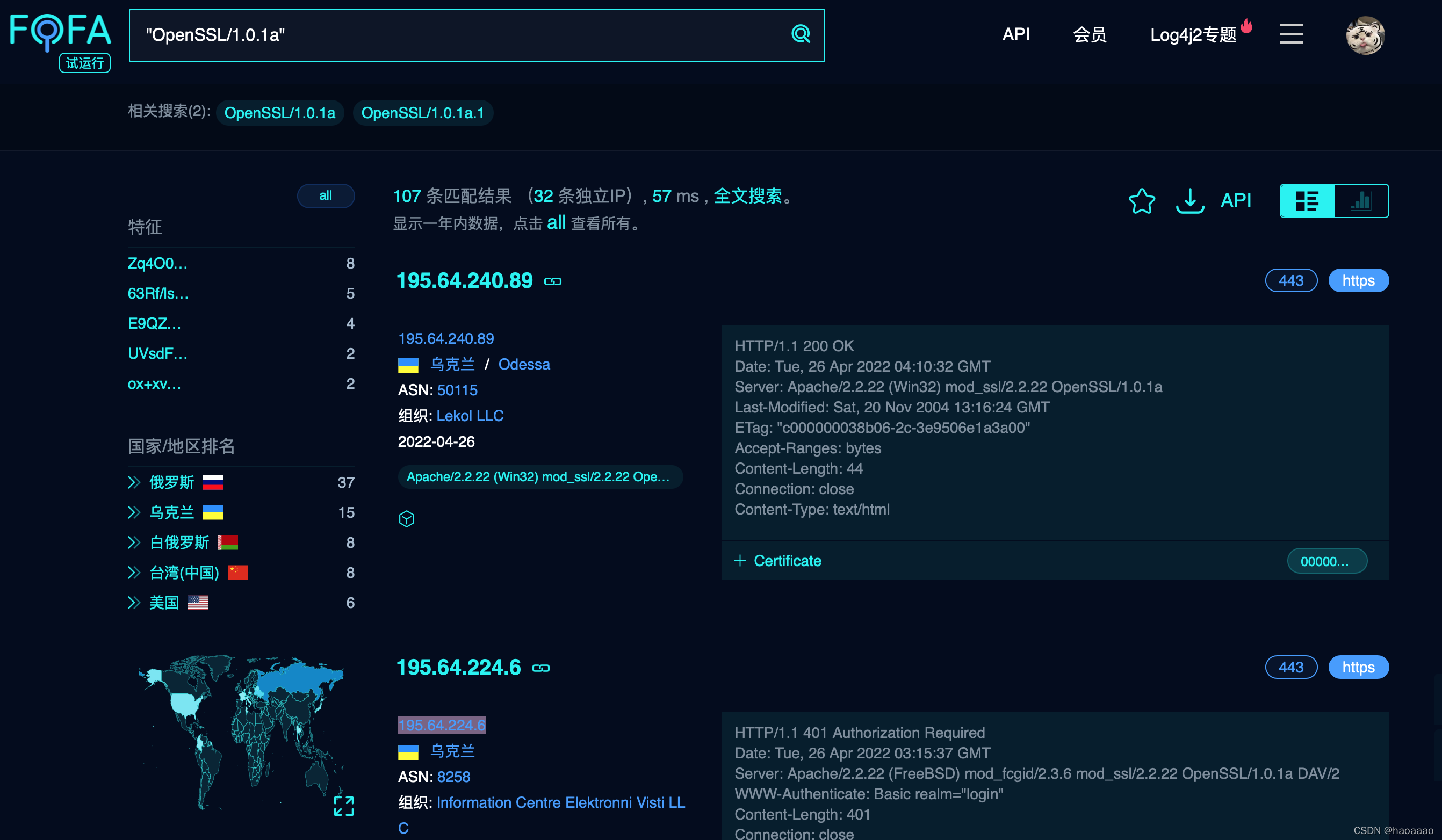The image size is (1442, 840).
Task: Click the search magnifier icon
Action: [801, 34]
